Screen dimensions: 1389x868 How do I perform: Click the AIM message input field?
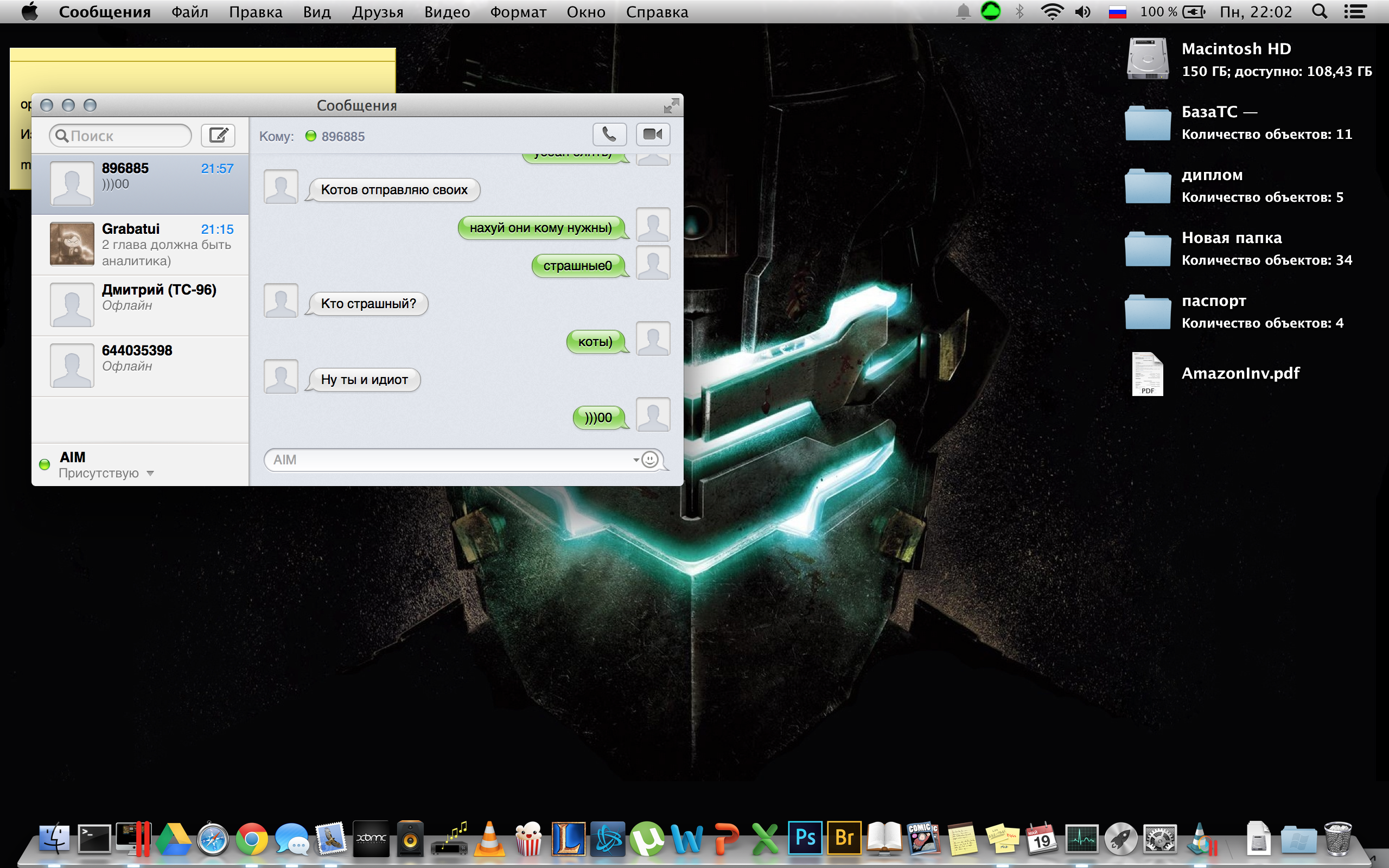click(x=463, y=460)
